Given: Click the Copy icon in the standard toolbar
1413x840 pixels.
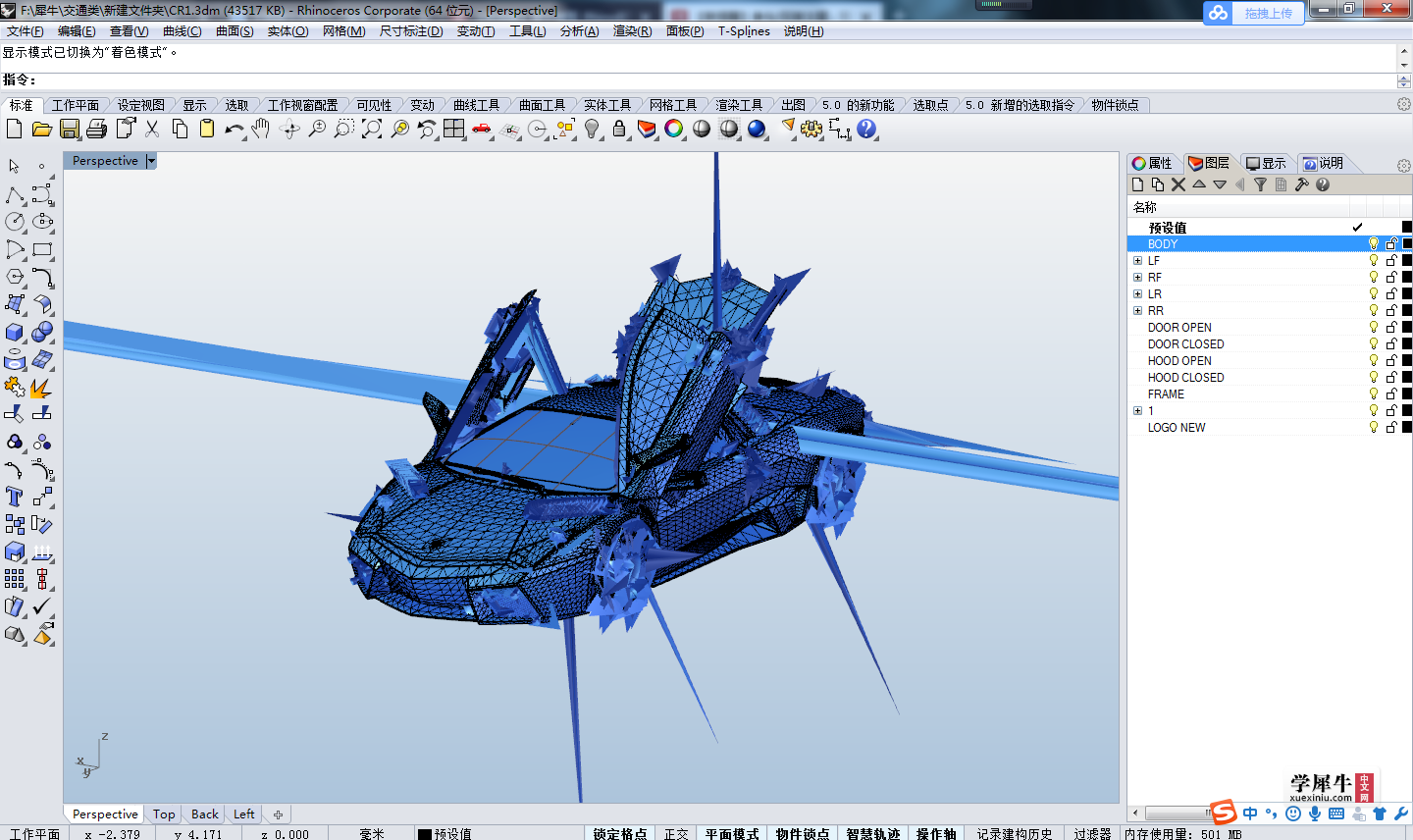Looking at the screenshot, I should 180,129.
